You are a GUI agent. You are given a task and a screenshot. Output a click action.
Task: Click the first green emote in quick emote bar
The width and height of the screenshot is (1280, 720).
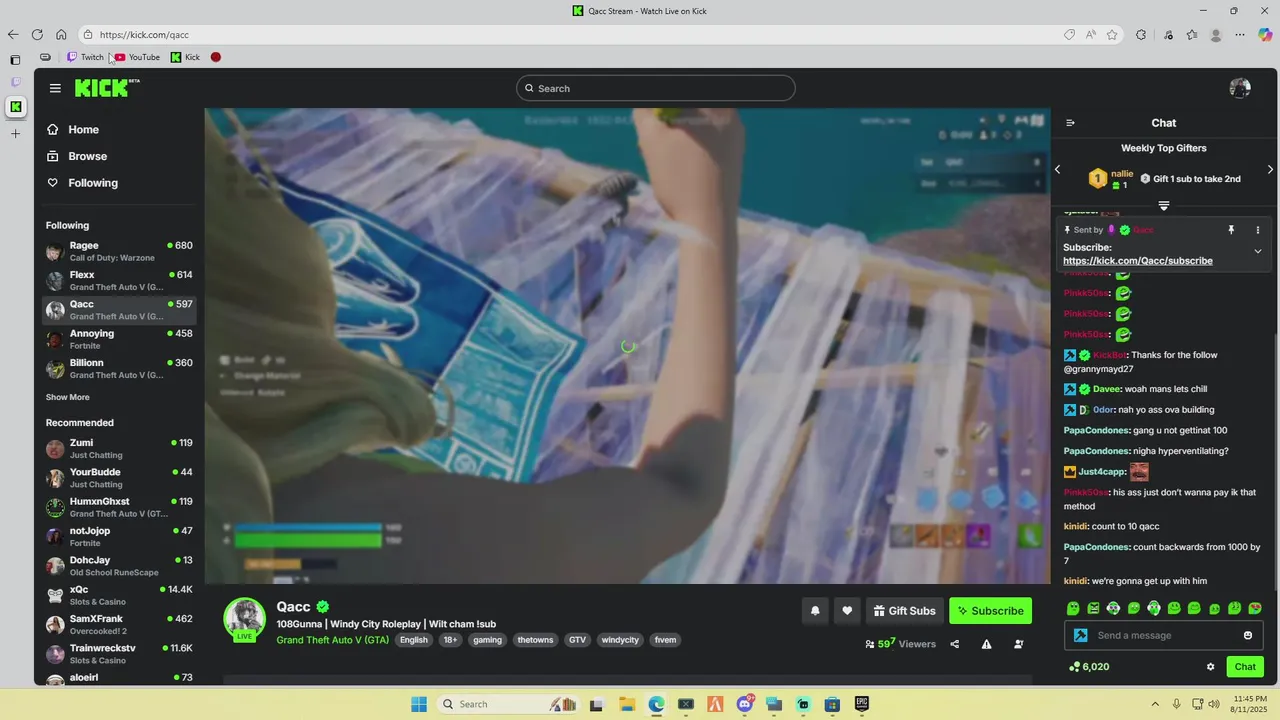1073,608
